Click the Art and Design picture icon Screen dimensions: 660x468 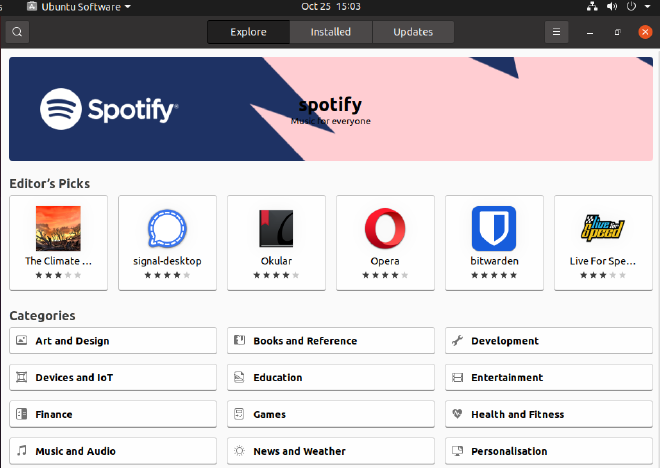click(x=21, y=340)
